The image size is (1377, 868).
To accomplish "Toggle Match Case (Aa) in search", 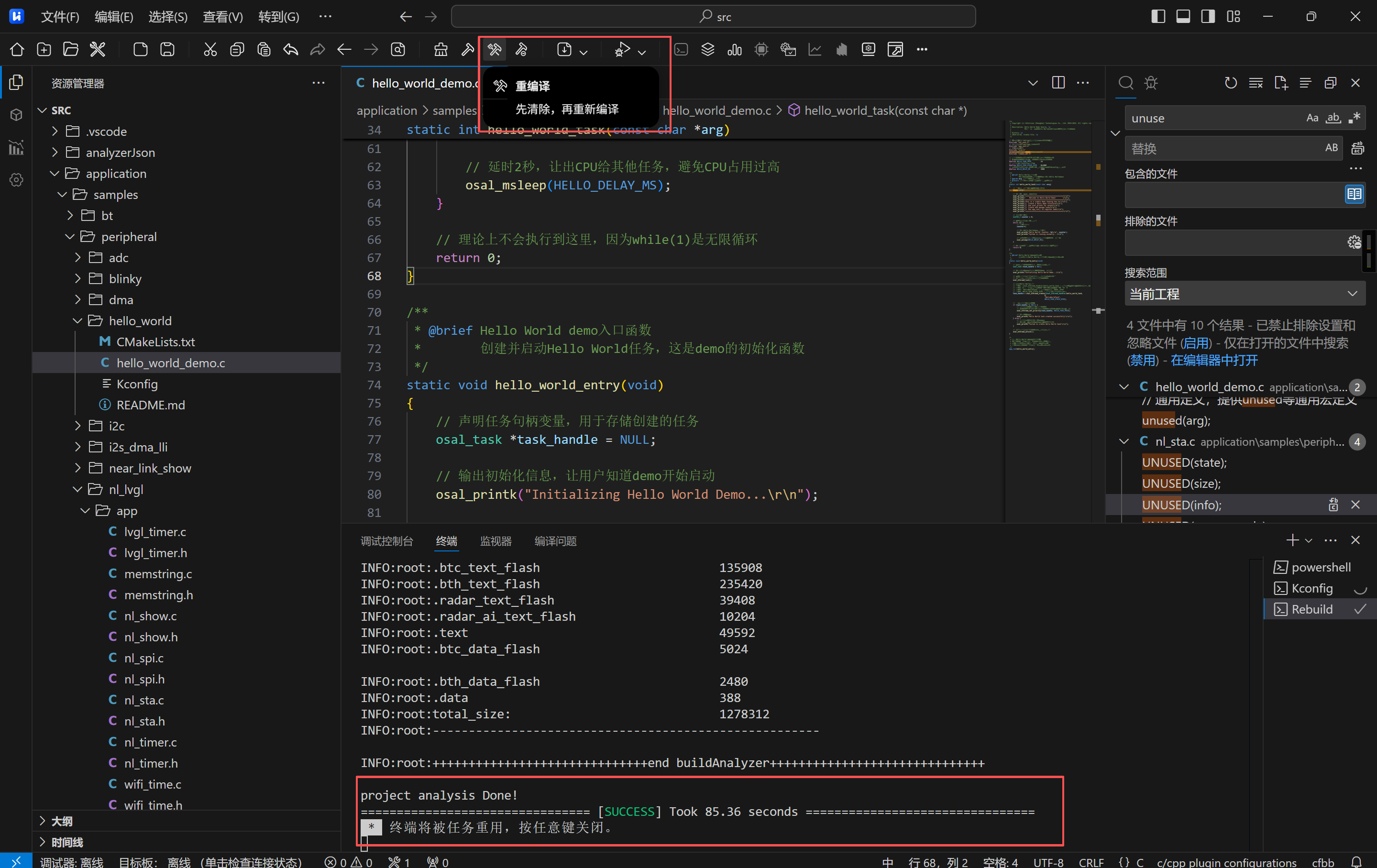I will 1312,118.
